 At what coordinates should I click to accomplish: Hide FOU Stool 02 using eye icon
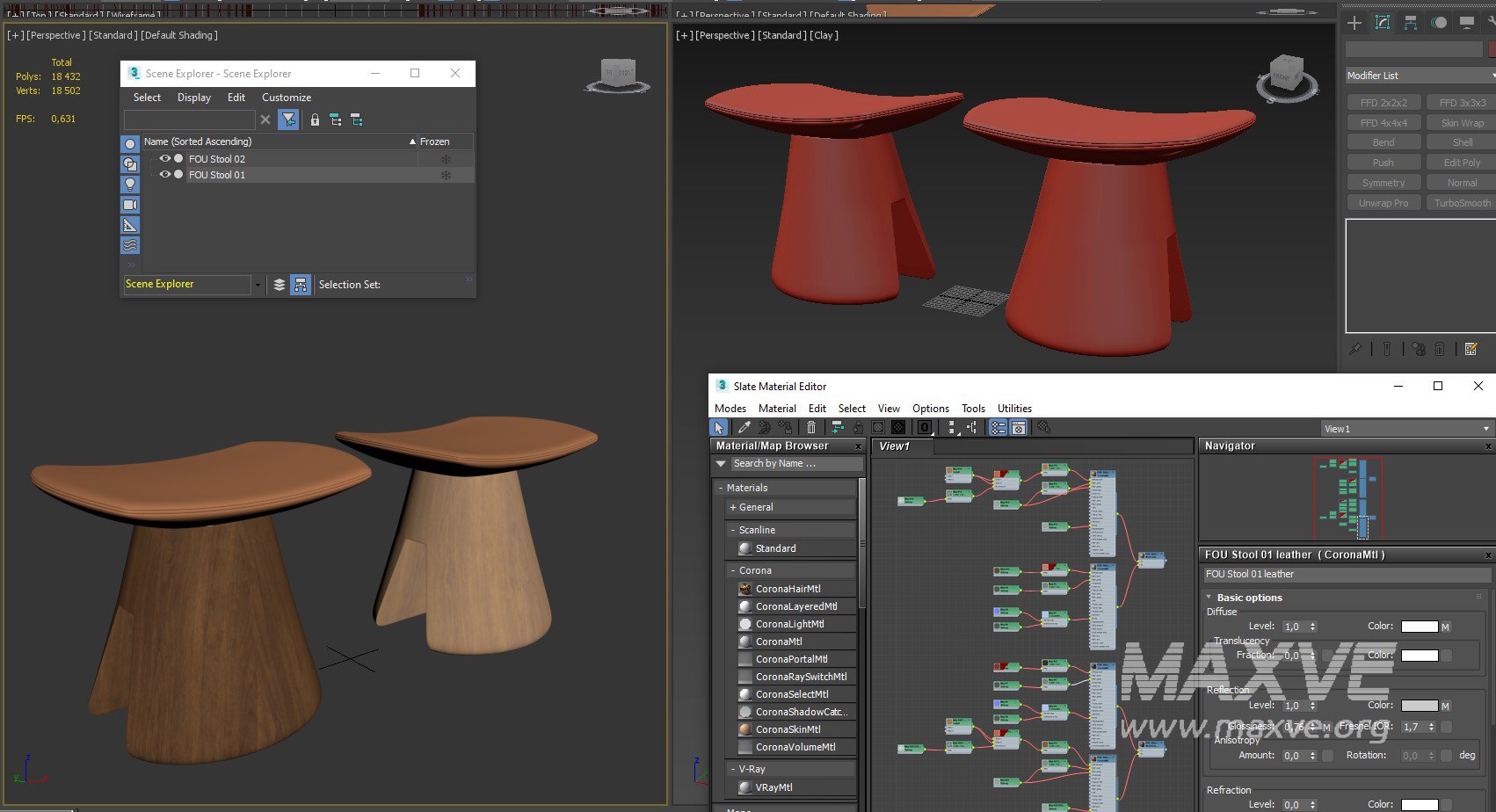tap(164, 159)
